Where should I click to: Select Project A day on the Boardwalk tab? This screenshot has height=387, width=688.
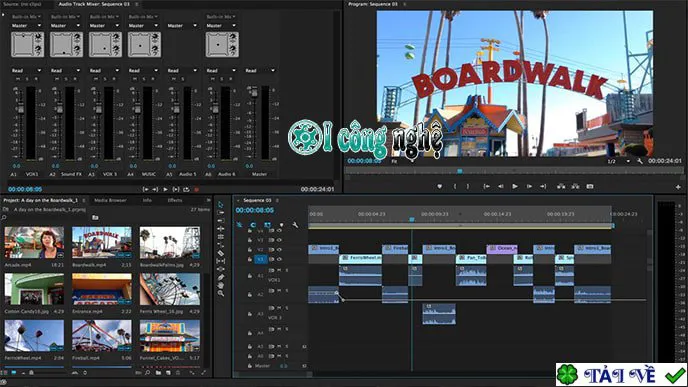(40, 200)
